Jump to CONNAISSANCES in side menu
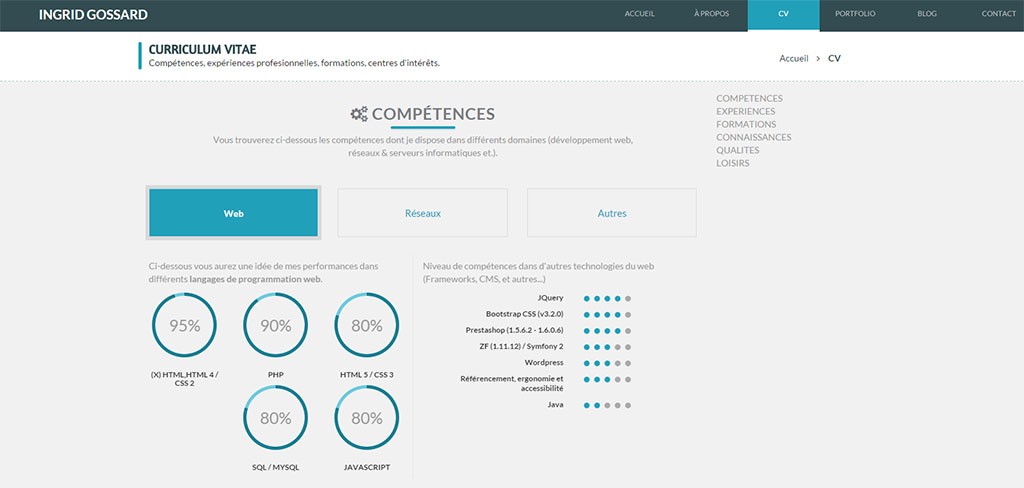1024x488 pixels. (754, 137)
